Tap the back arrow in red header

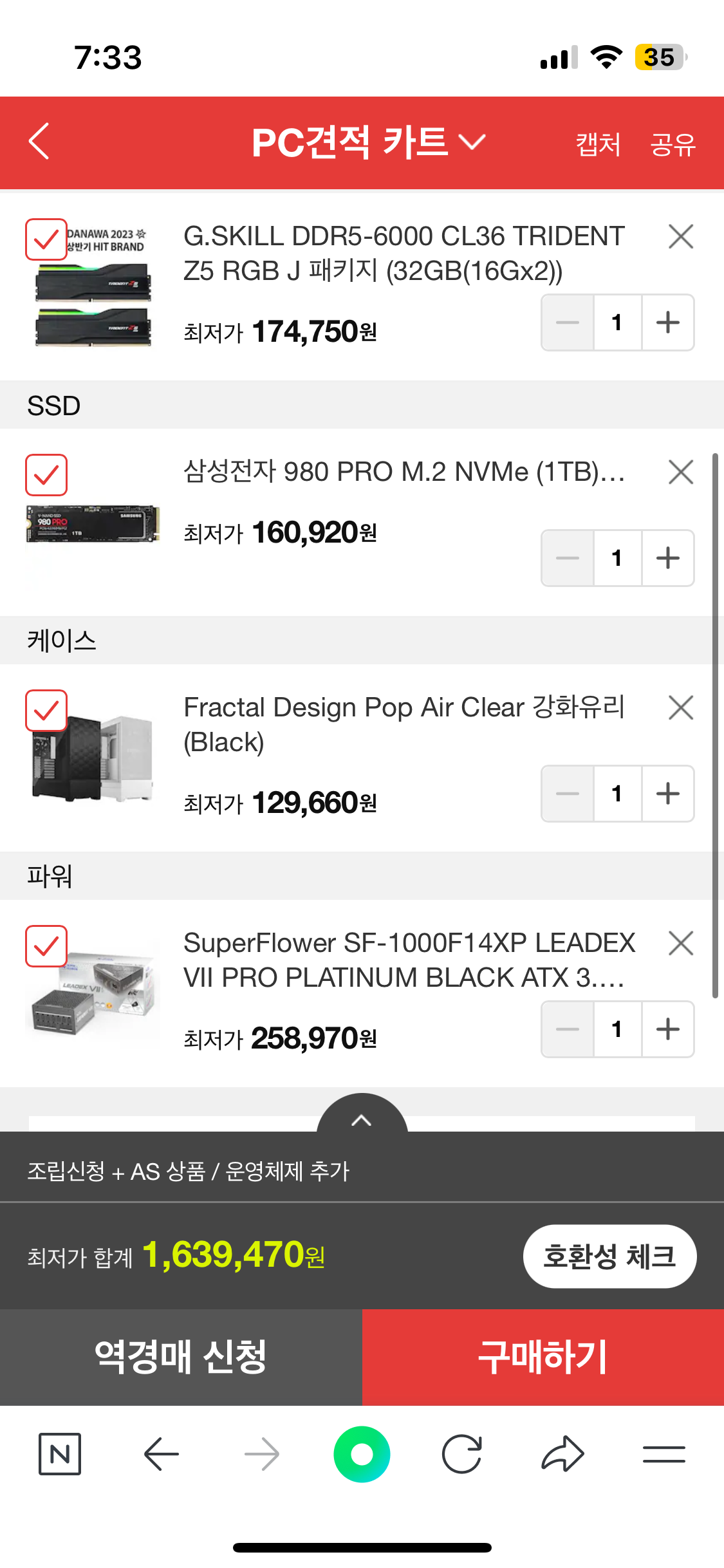39,141
